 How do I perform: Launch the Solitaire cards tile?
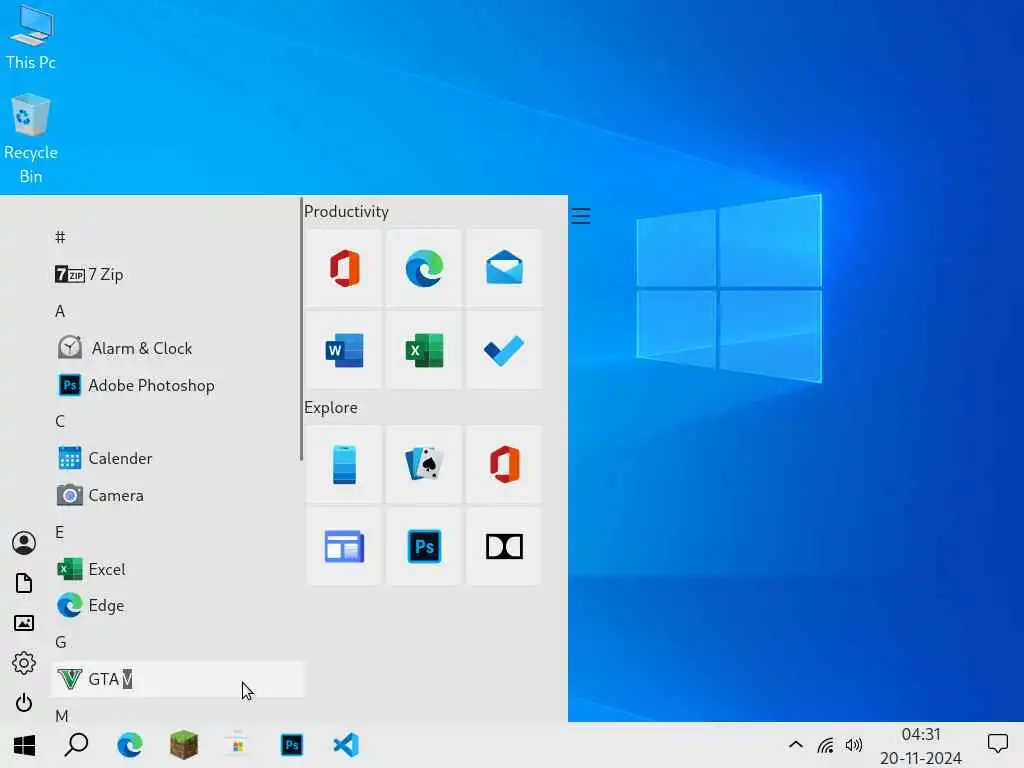tap(424, 464)
